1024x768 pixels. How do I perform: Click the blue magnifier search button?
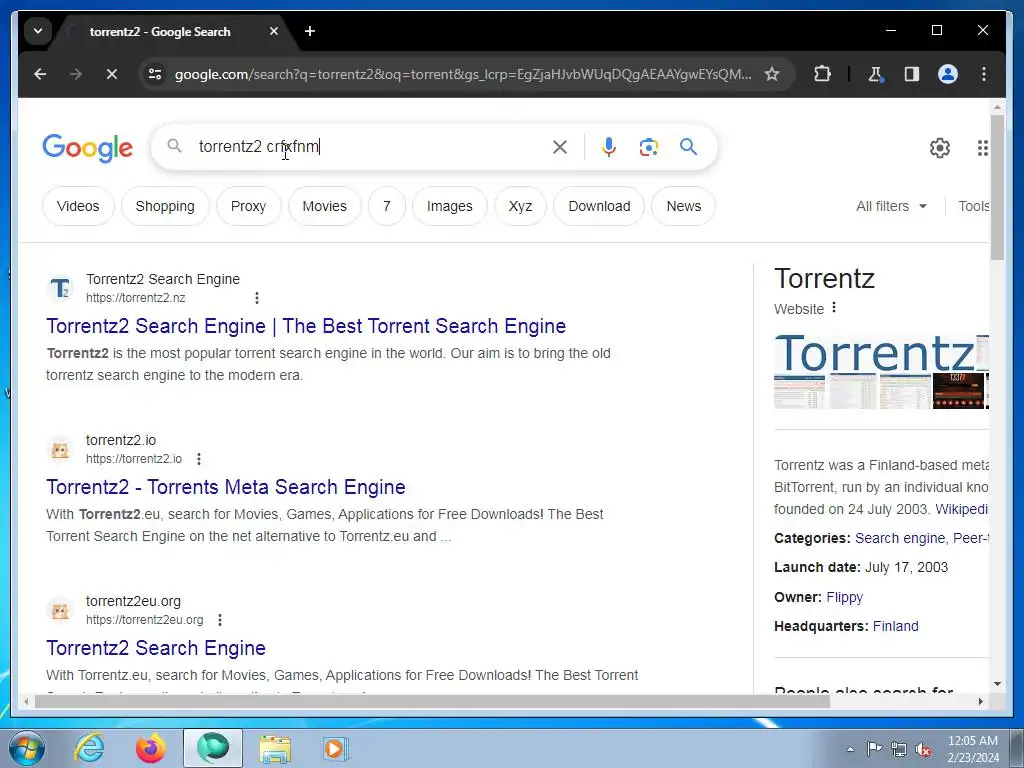coord(688,146)
